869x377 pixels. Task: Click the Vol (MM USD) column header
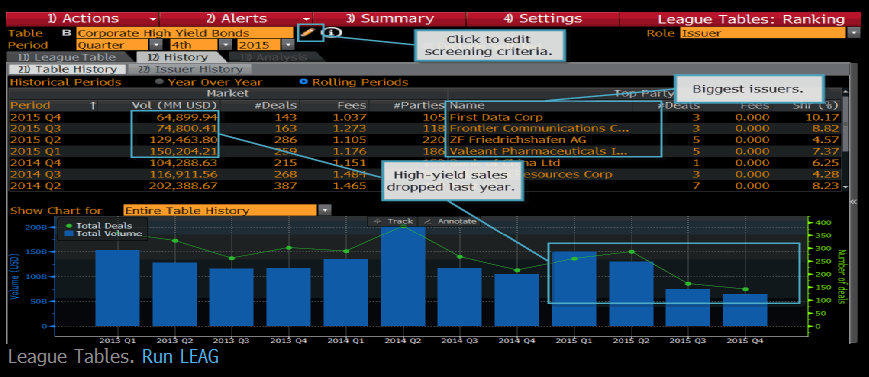click(175, 105)
